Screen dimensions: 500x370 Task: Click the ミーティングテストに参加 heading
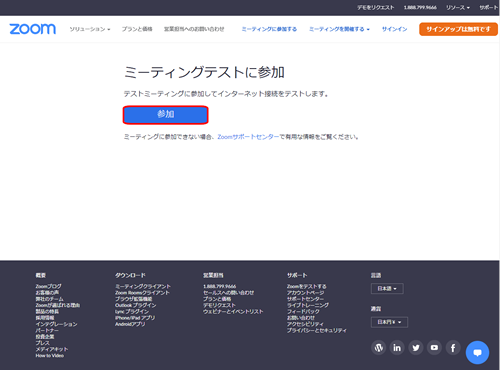(204, 72)
